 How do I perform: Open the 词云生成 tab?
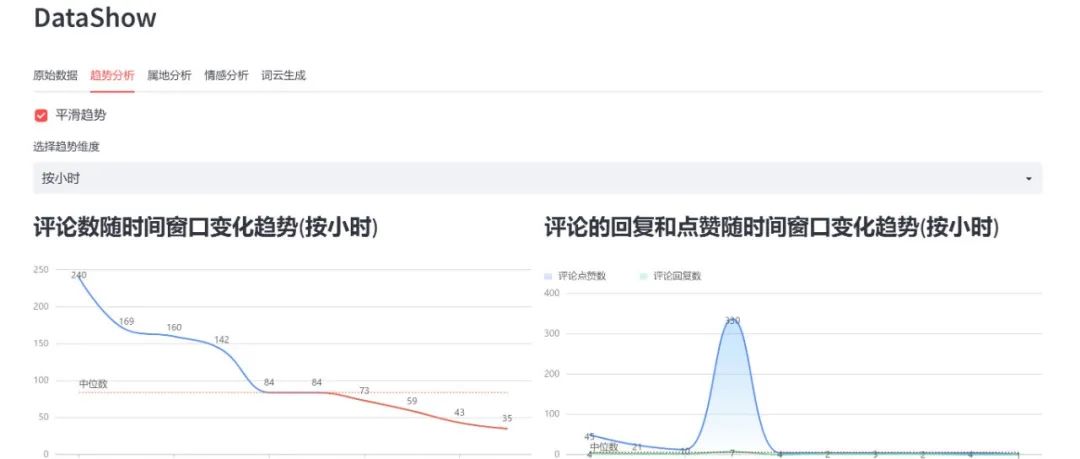click(x=283, y=76)
